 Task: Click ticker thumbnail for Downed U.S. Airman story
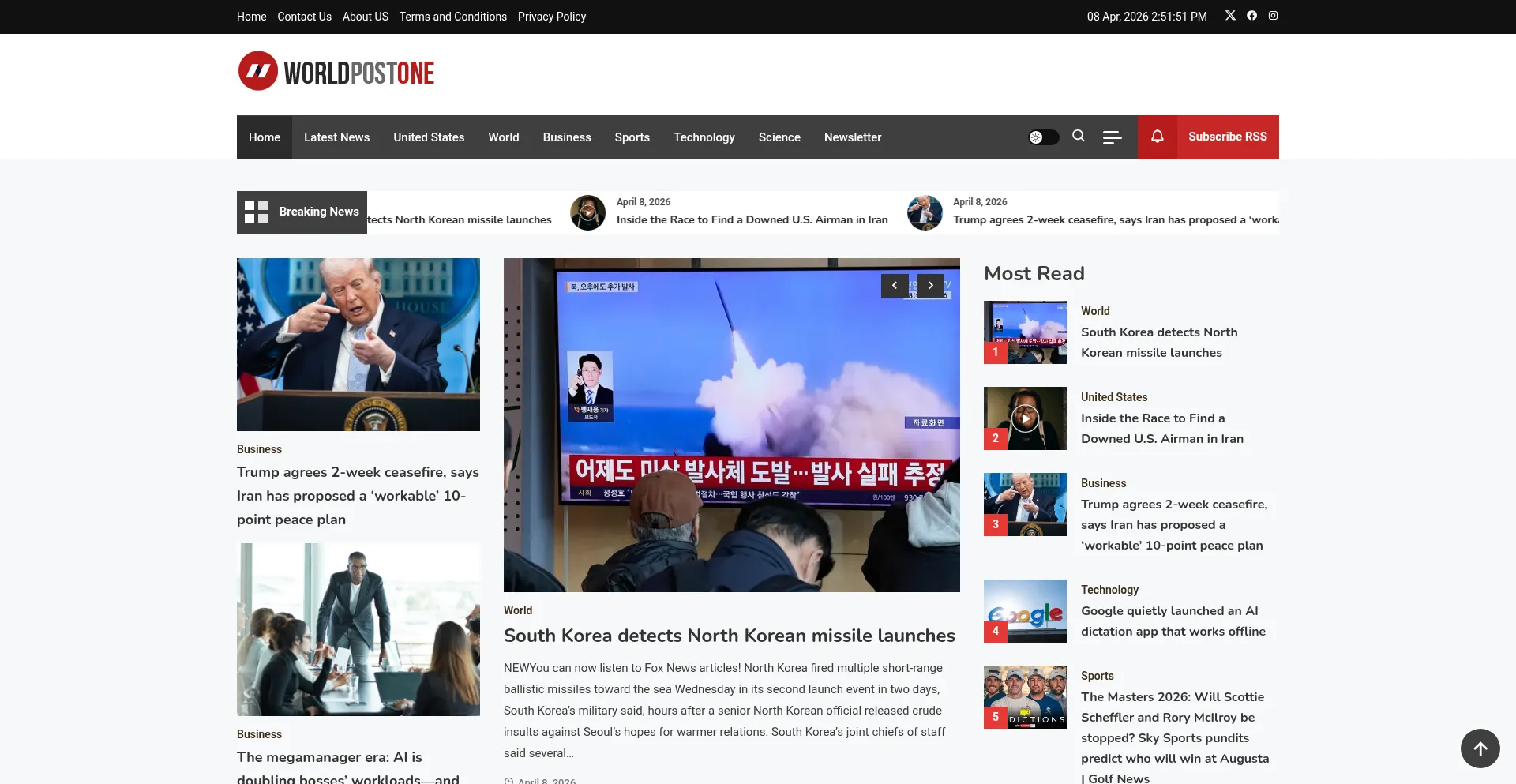[588, 213]
